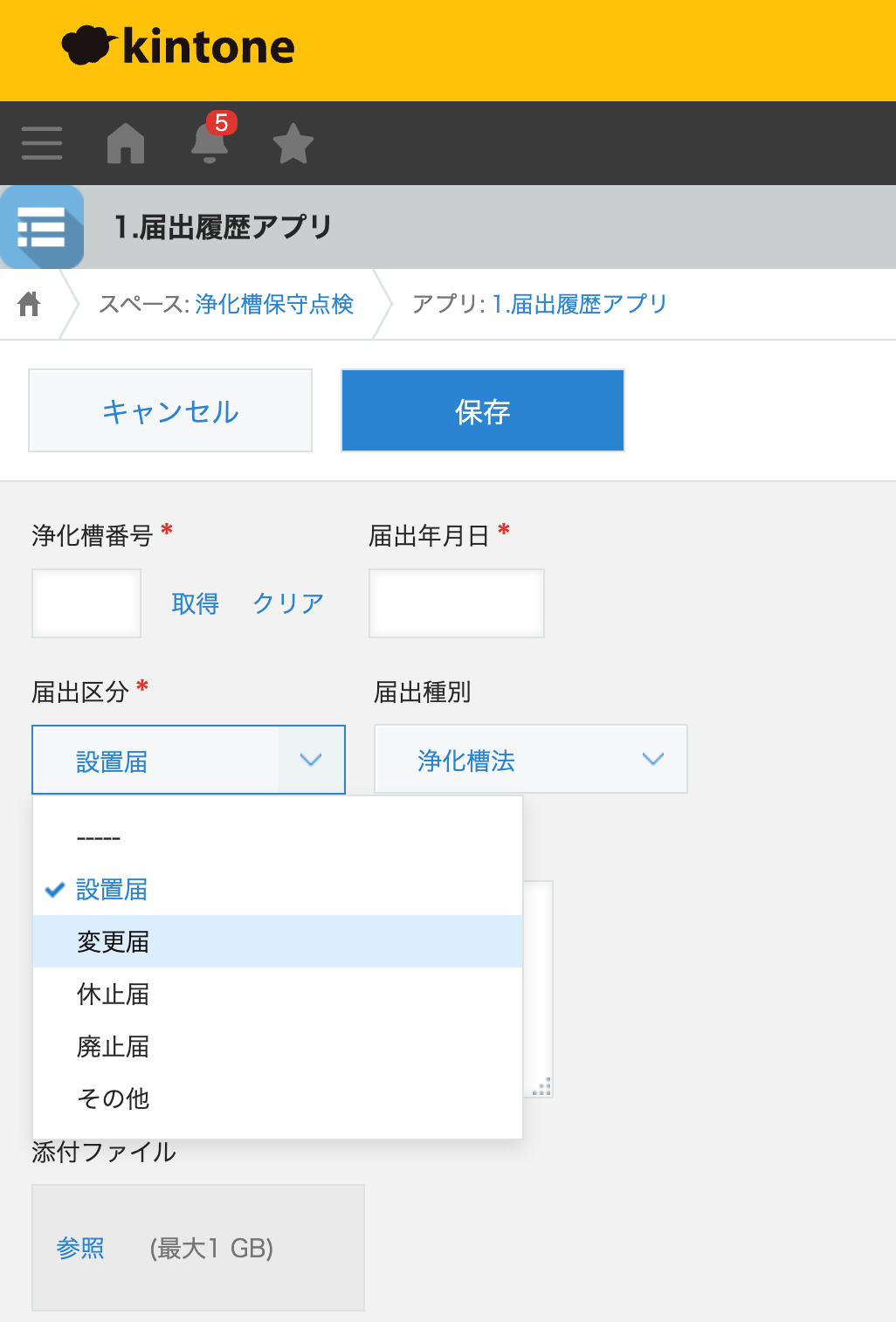Screen dimensions: 896x1322
Task: Click the text area resize handle
Action: tap(541, 1087)
